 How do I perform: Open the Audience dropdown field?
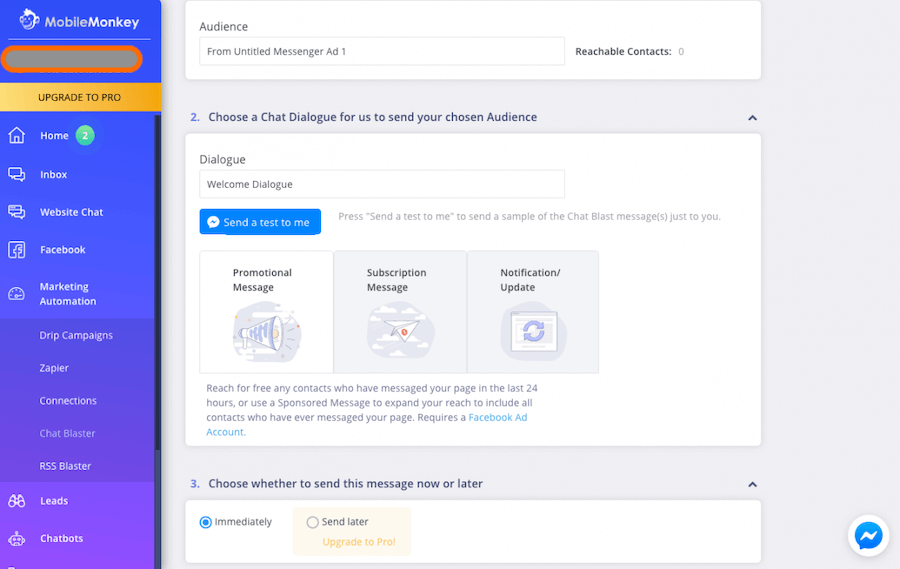click(x=382, y=51)
